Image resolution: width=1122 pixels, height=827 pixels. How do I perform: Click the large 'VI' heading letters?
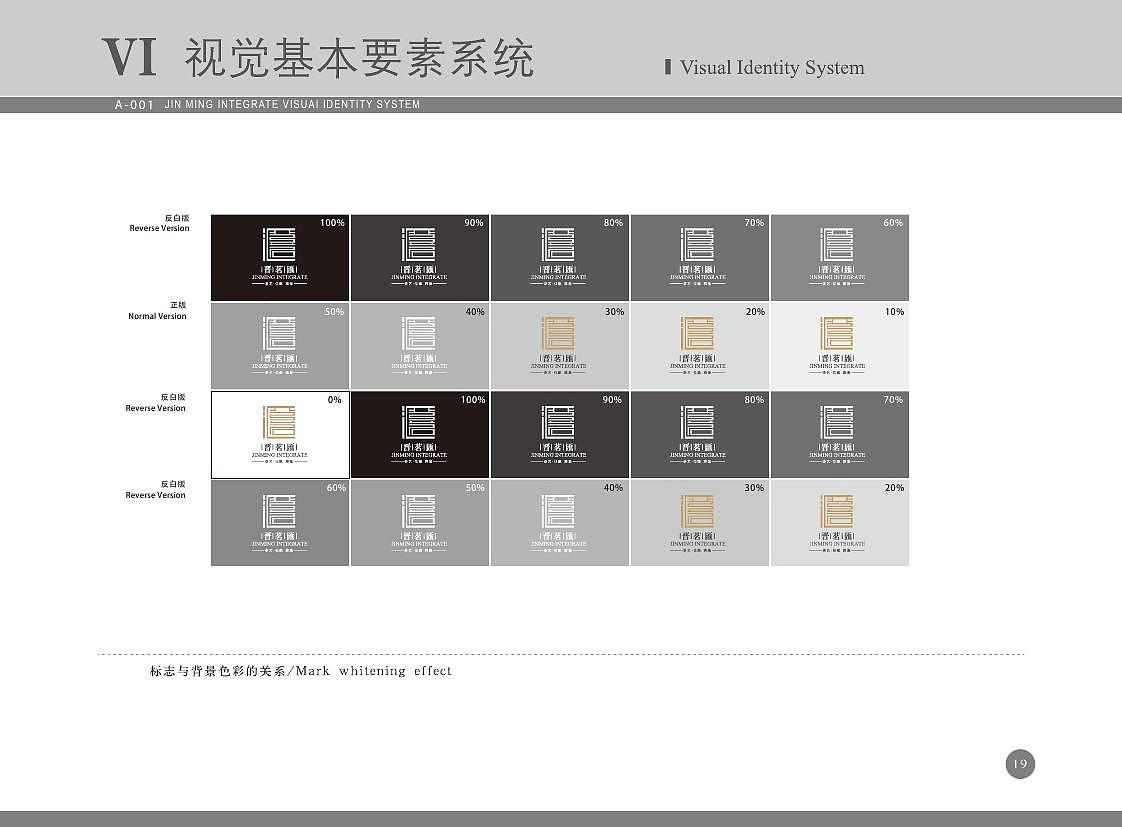click(129, 57)
